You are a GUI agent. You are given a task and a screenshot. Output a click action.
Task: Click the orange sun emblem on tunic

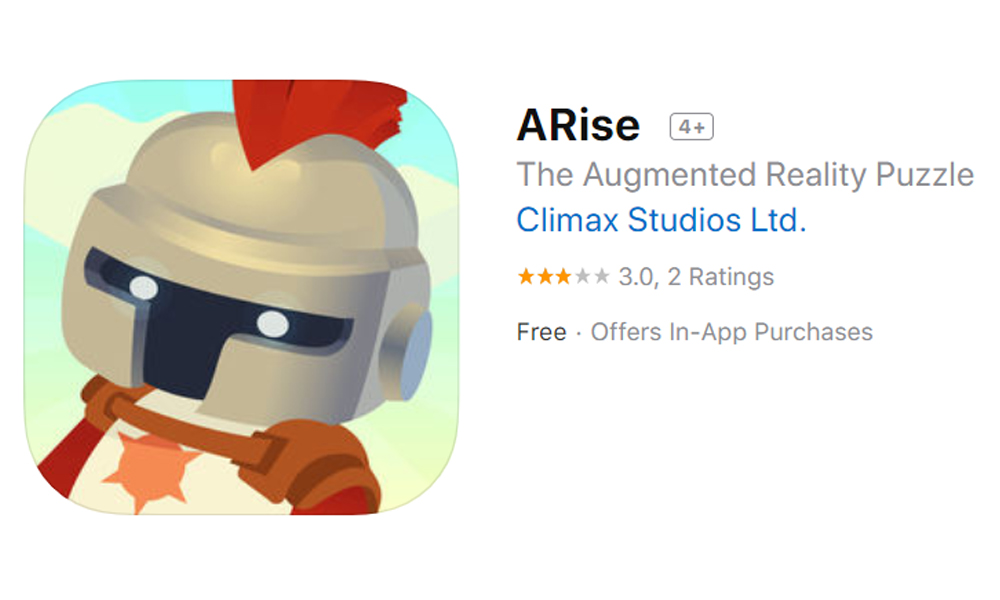[151, 470]
